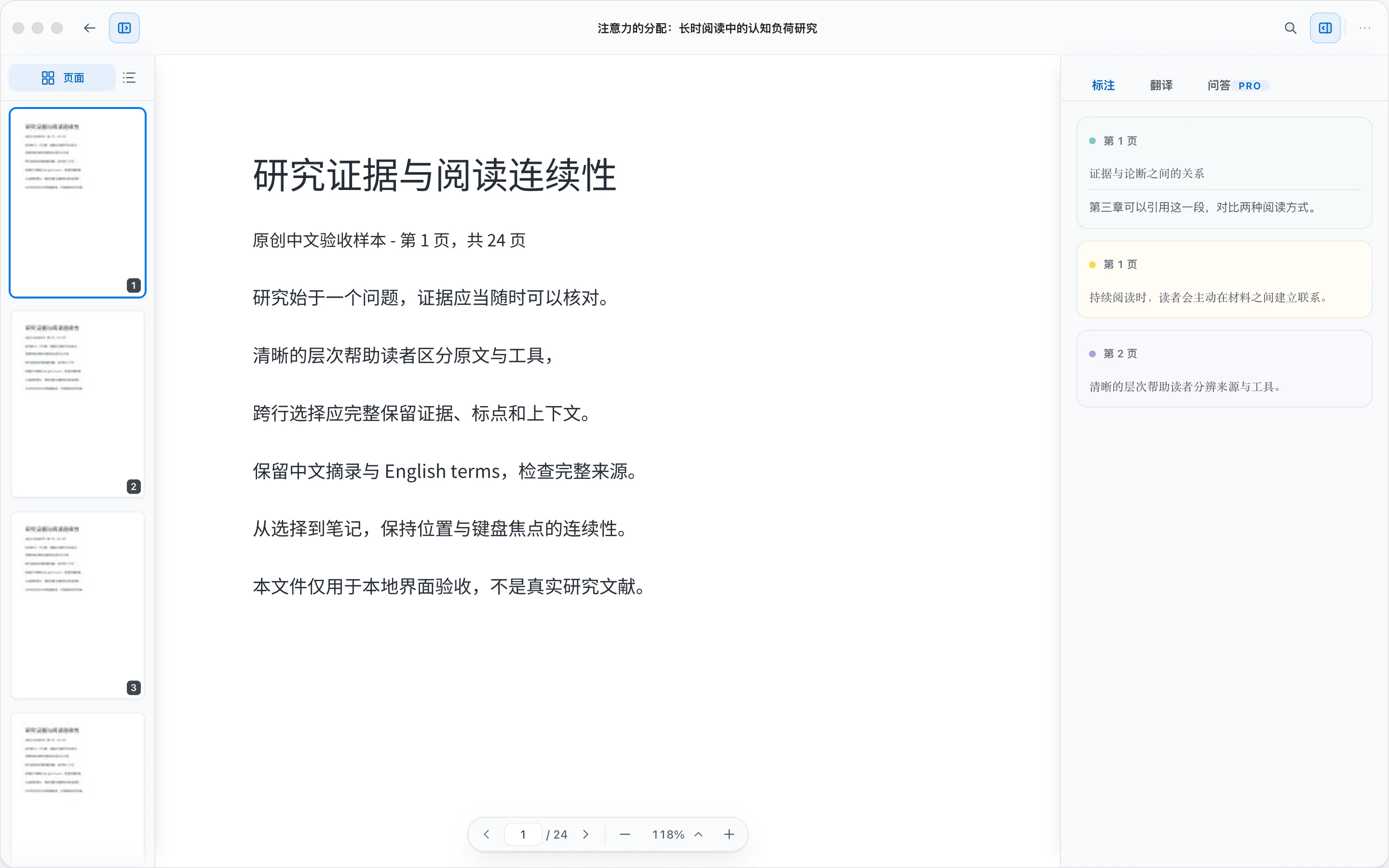Go to previous page chevron
The height and width of the screenshot is (868, 1389).
487,834
